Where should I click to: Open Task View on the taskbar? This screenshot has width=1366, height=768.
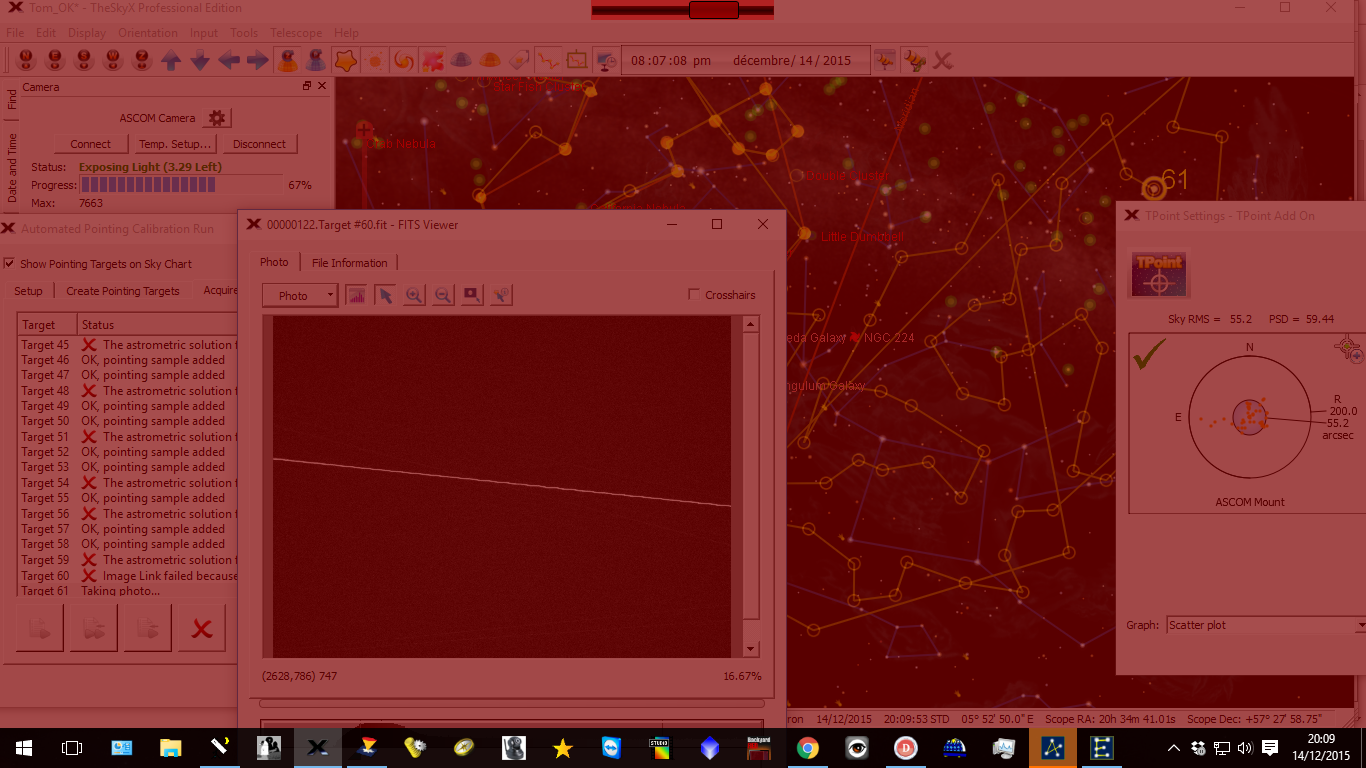[71, 747]
